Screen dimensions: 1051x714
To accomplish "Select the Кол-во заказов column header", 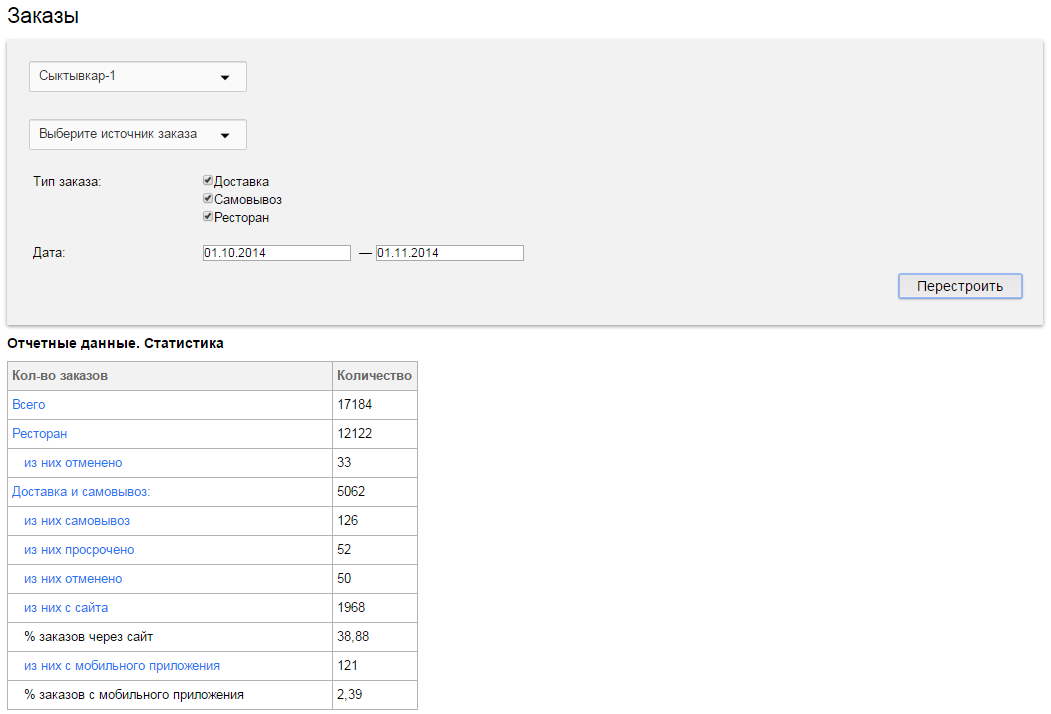I will click(x=170, y=376).
